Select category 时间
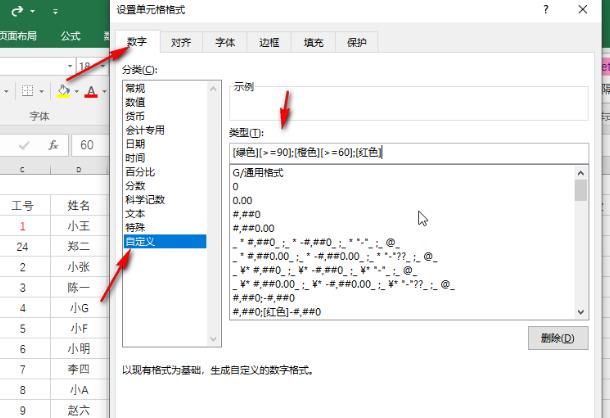The image size is (610, 418). [165, 158]
